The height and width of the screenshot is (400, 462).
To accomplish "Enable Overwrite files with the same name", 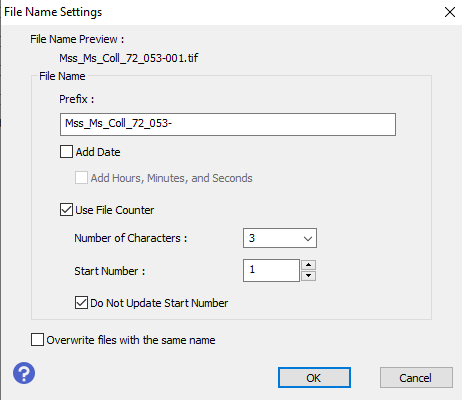I will point(37,340).
